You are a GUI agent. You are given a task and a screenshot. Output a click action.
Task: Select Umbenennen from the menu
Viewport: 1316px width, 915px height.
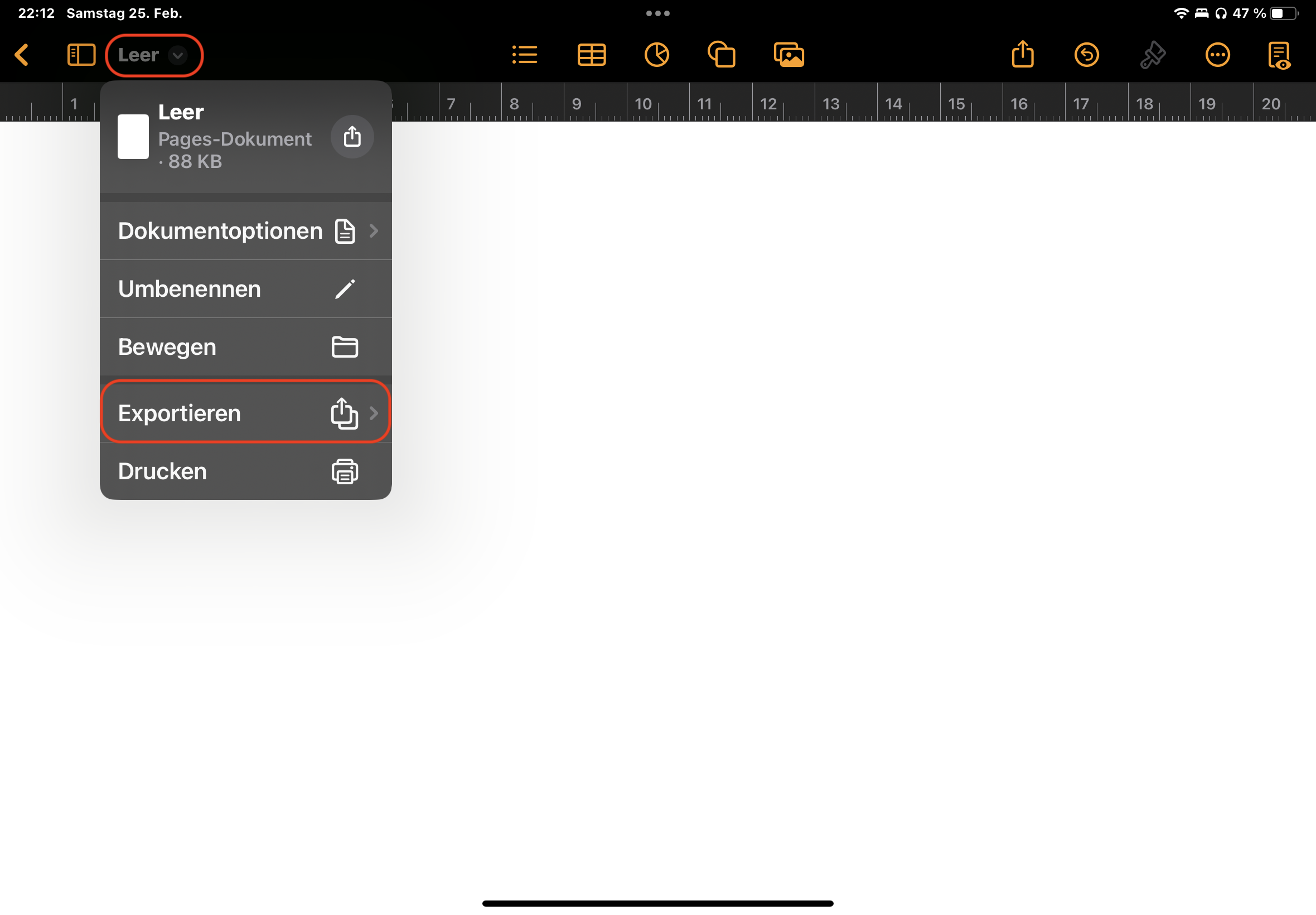pyautogui.click(x=245, y=289)
